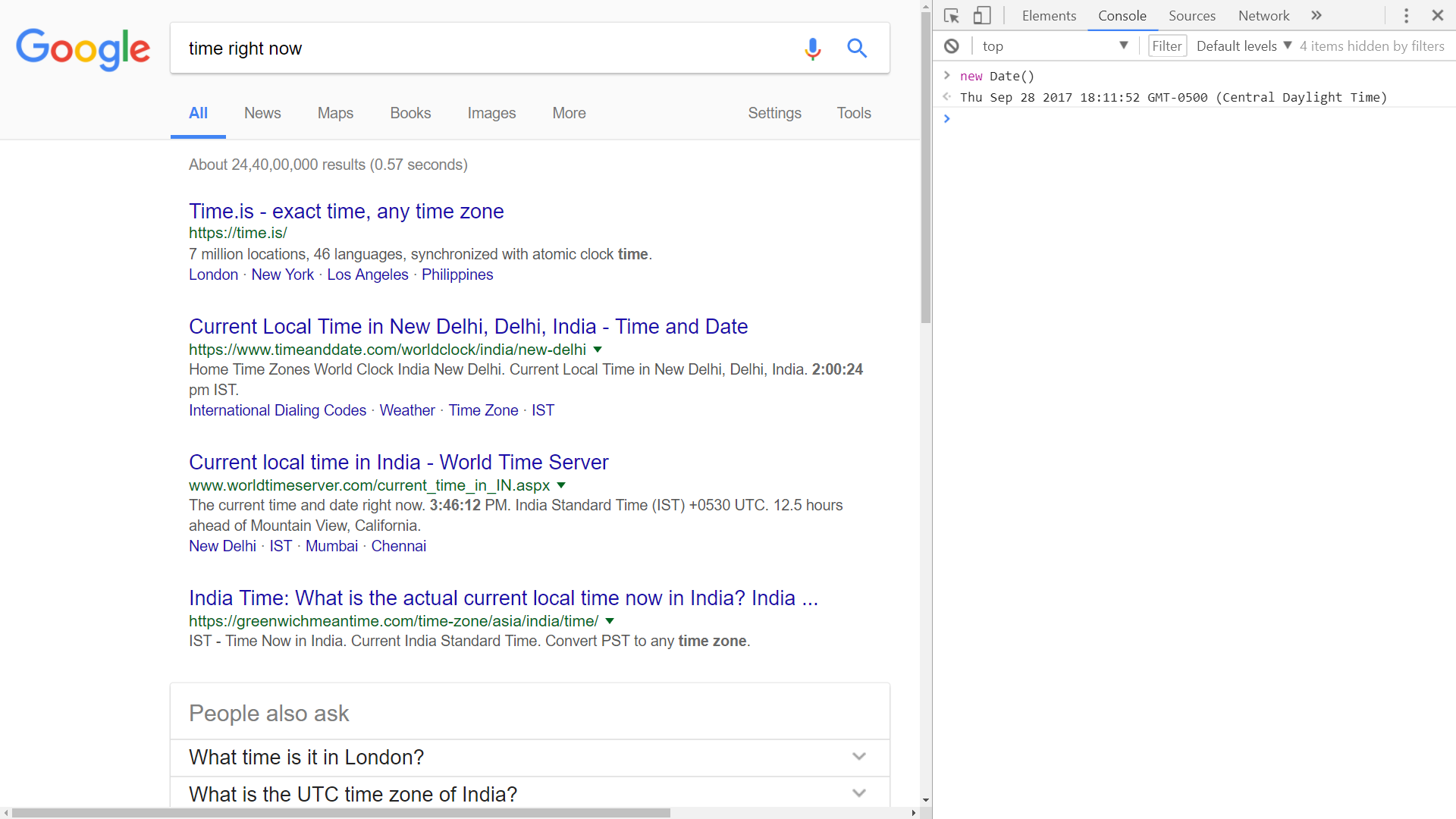Open the Time Zone sitelink
Image resolution: width=1456 pixels, height=819 pixels.
tap(483, 411)
